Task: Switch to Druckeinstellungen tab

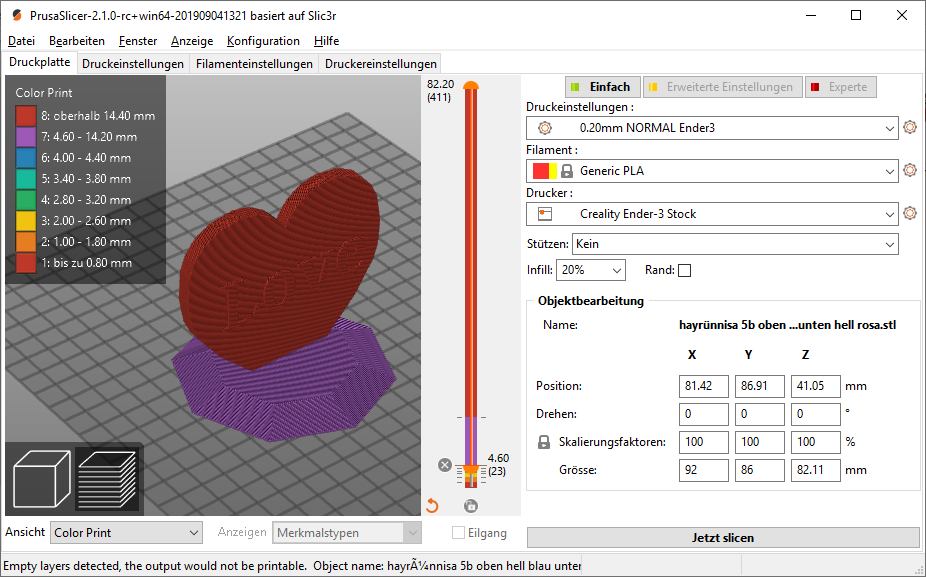Action: [x=133, y=64]
